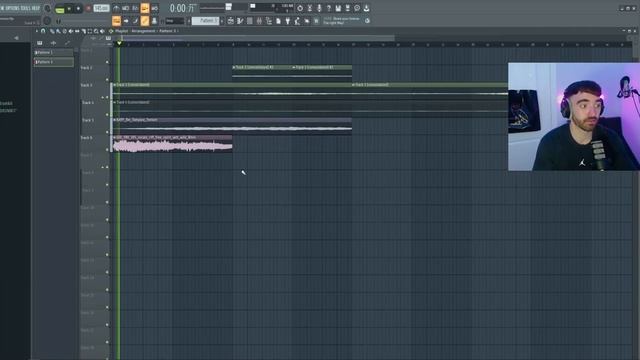
Task: Open the HELP menu
Action: pos(36,8)
